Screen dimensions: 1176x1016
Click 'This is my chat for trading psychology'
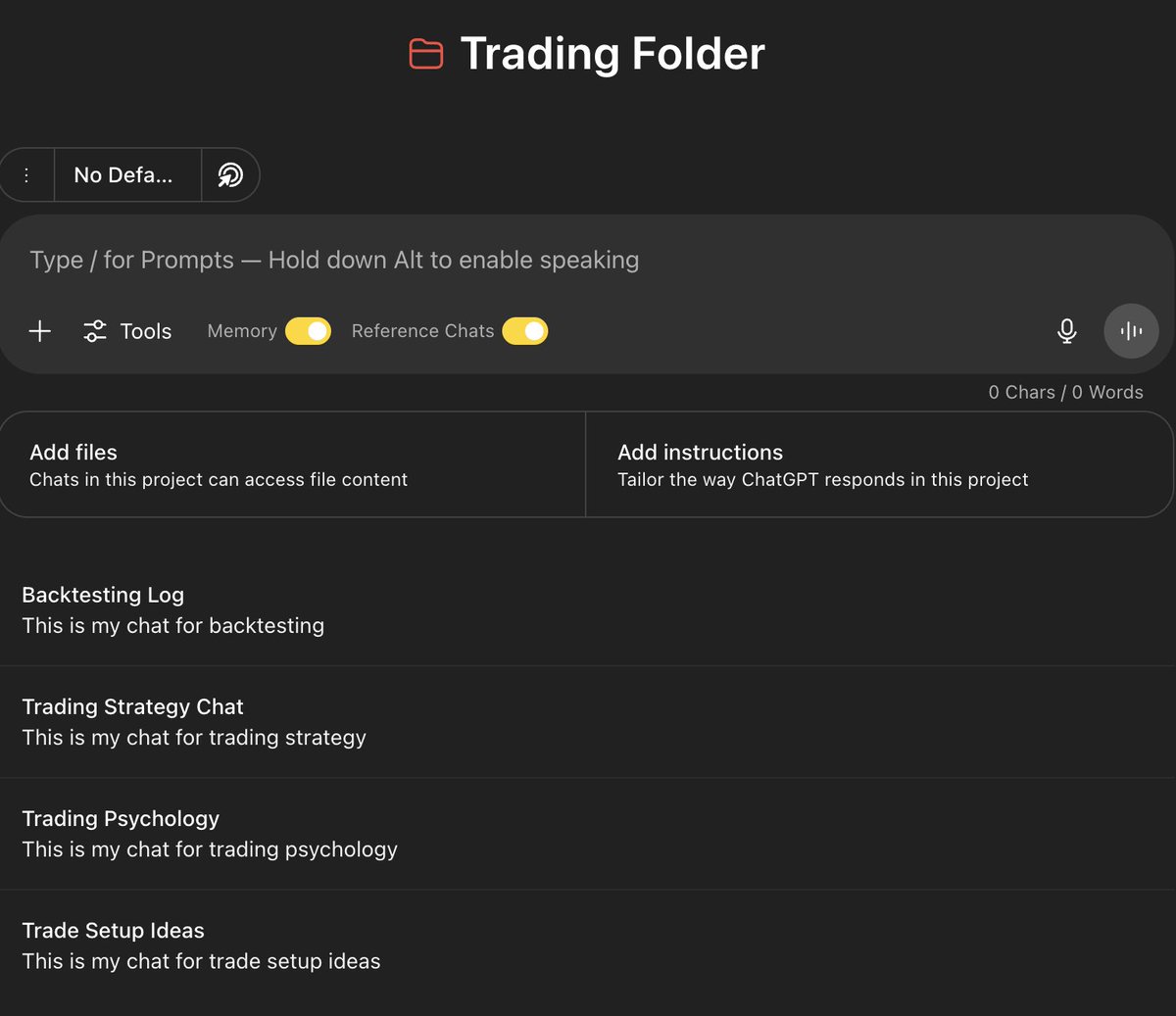point(210,849)
